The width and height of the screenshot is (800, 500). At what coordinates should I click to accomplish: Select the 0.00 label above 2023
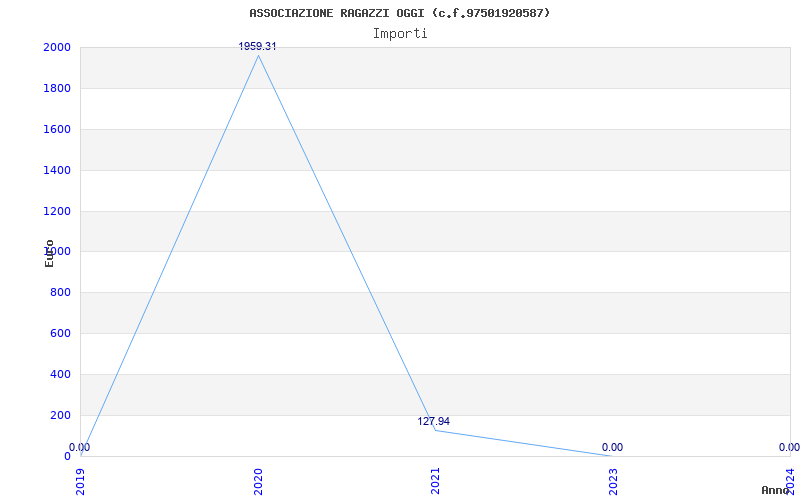tap(612, 447)
